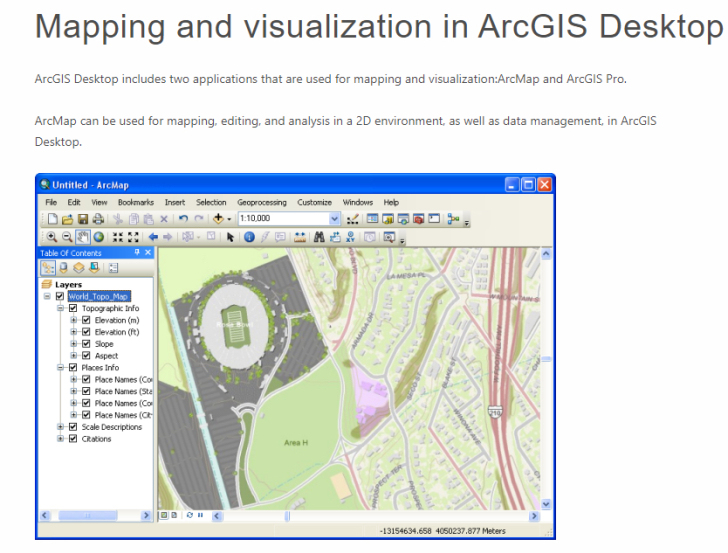Viewport: 728px width, 553px height.
Task: Open the Selection menu
Action: (x=211, y=202)
